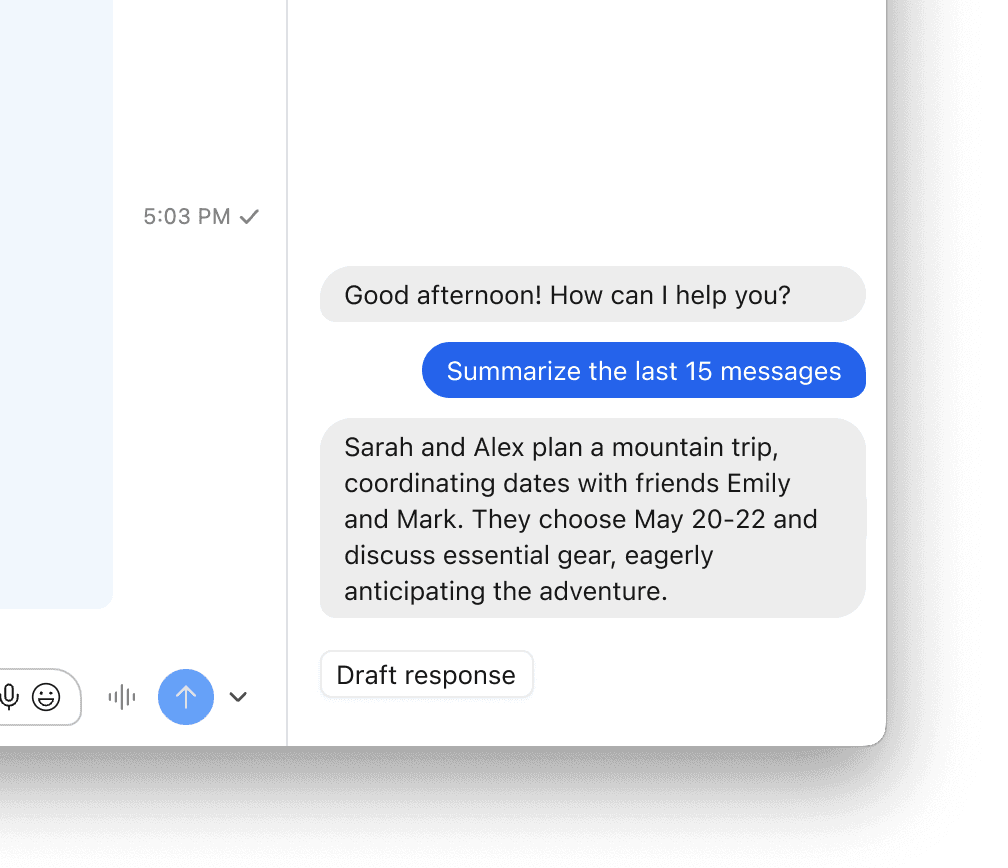Open the highlighted conversation in the left sidebar
Image resolution: width=1008 pixels, height=868 pixels.
coord(55,300)
